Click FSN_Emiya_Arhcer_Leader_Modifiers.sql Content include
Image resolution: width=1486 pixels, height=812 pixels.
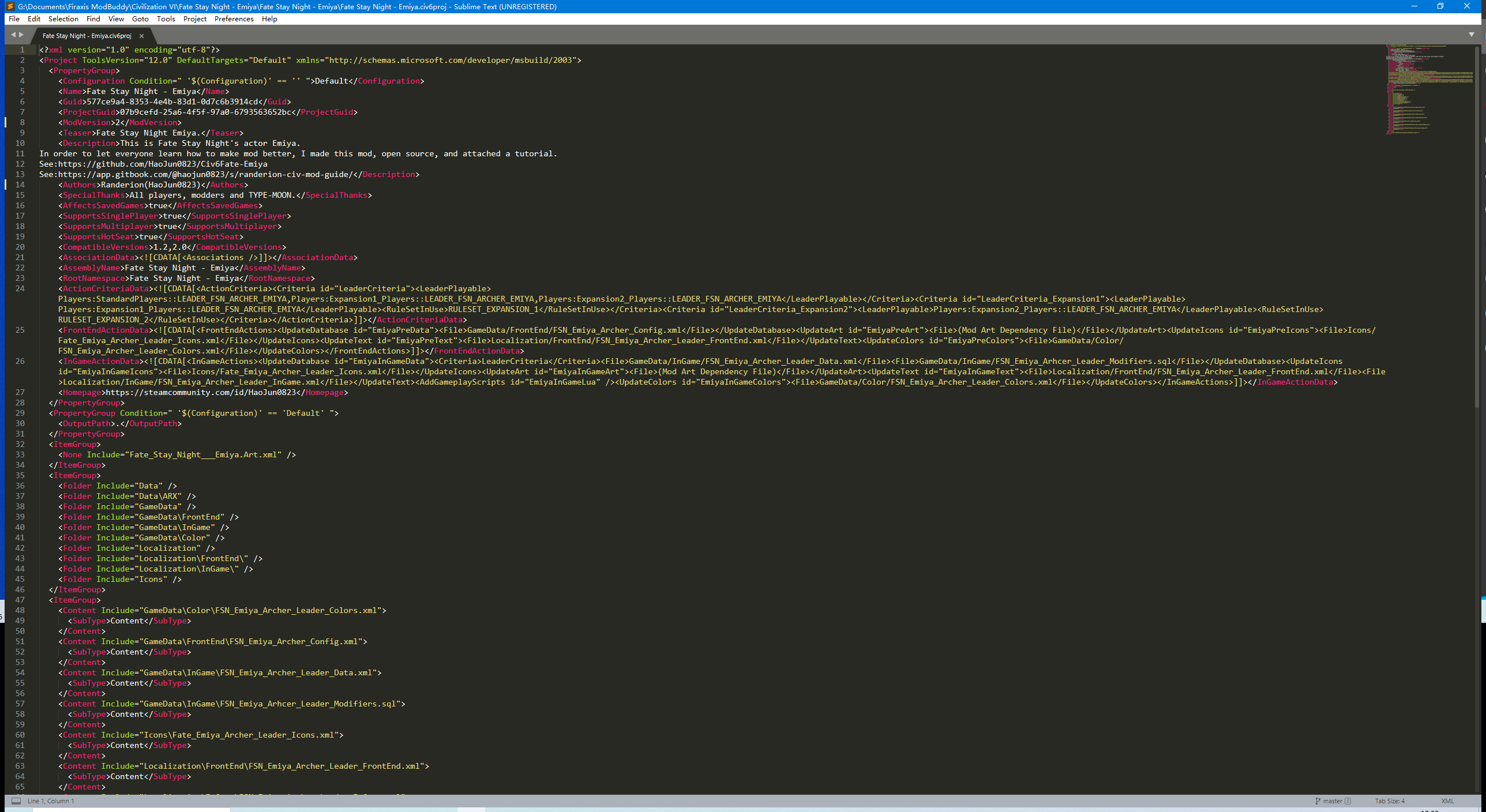[x=231, y=704]
